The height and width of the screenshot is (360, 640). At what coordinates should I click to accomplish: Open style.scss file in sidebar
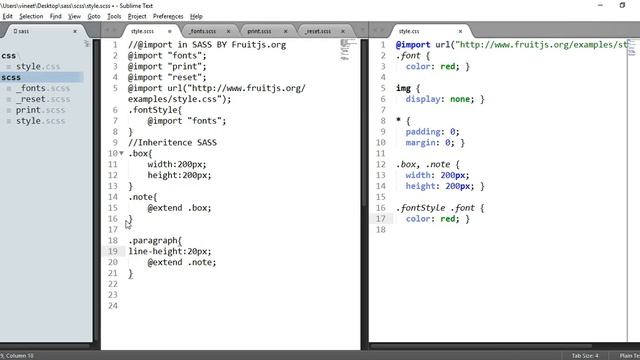click(40, 121)
